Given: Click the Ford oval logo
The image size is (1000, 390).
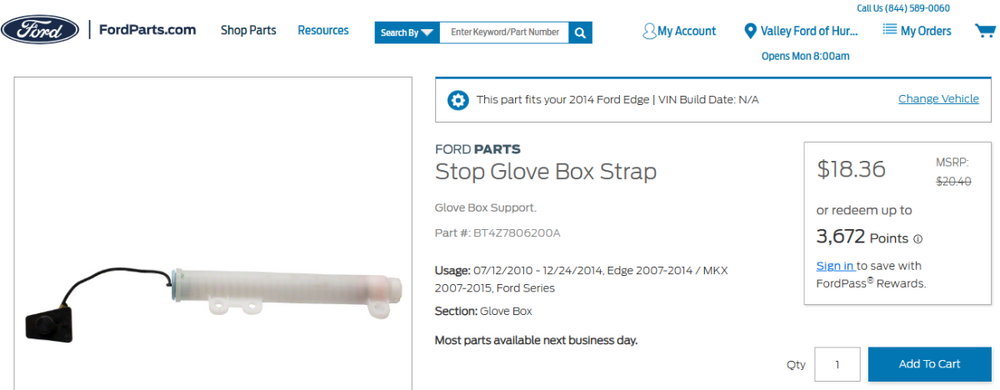Looking at the screenshot, I should (x=40, y=29).
